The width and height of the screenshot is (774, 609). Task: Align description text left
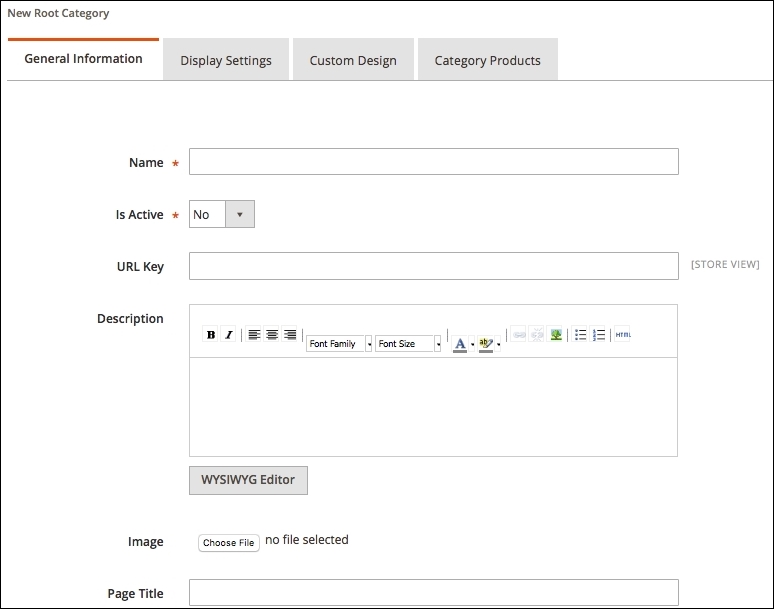254,335
